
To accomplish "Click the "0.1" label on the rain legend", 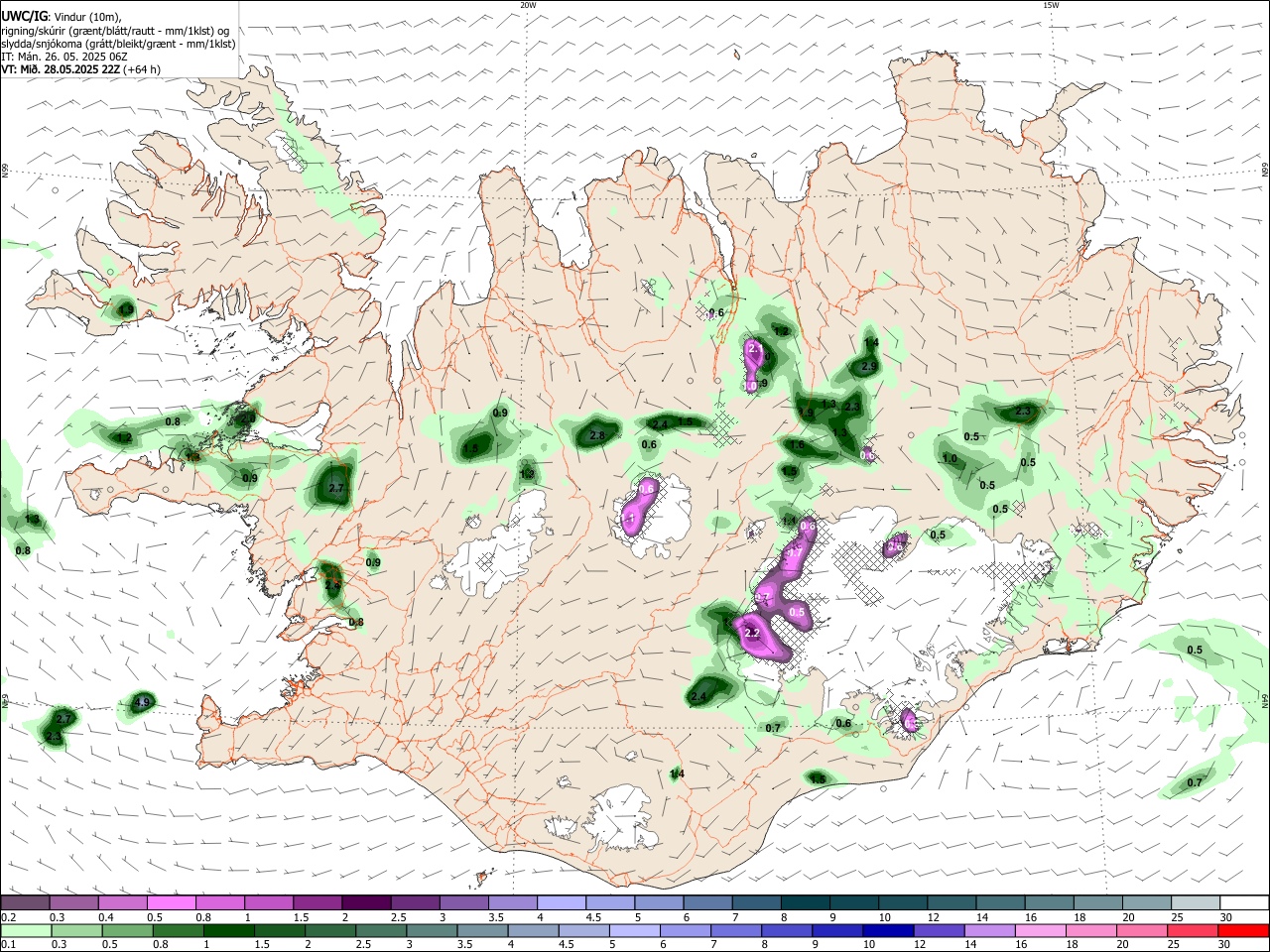I will tap(7, 945).
